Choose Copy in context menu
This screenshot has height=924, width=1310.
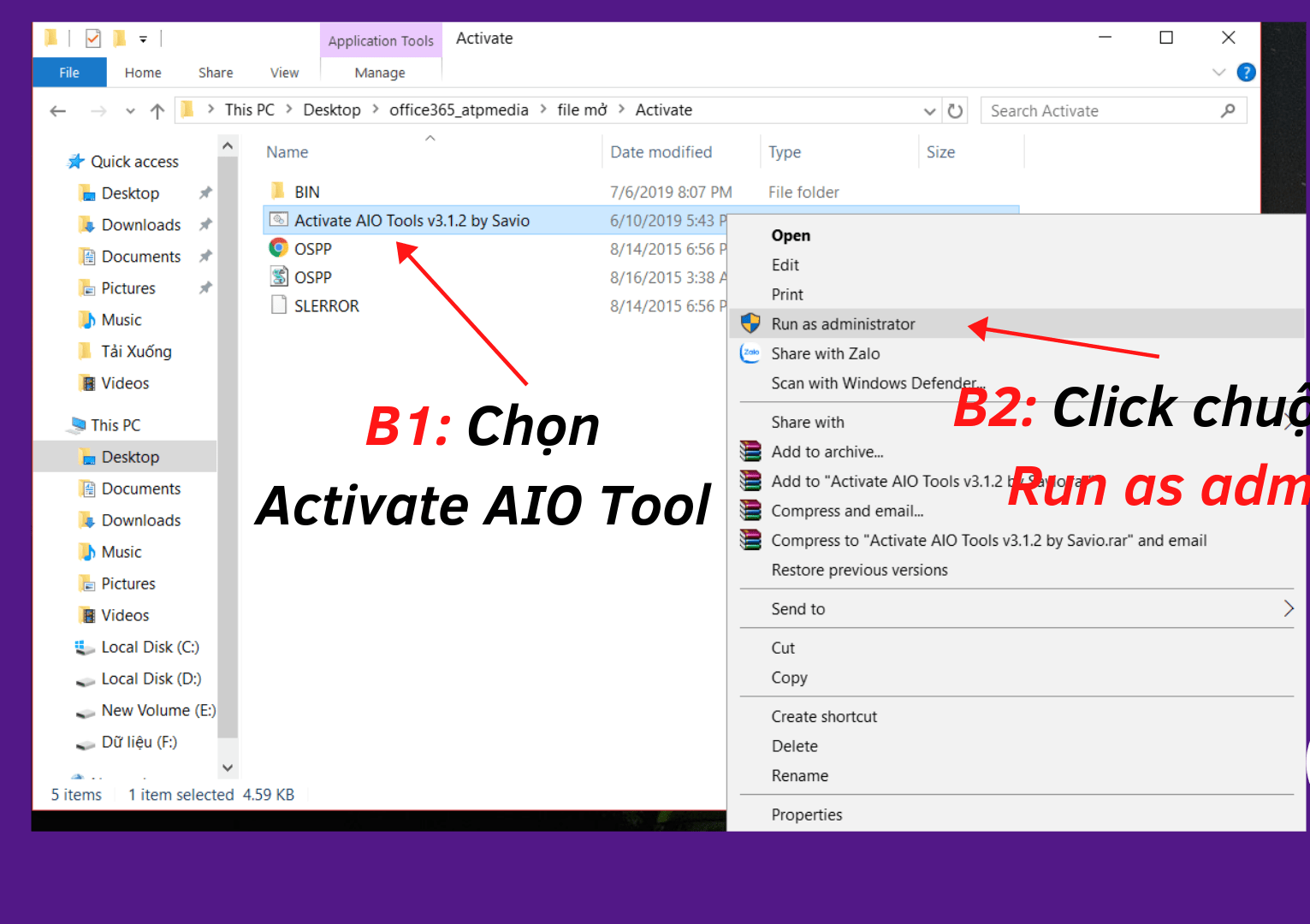(789, 678)
